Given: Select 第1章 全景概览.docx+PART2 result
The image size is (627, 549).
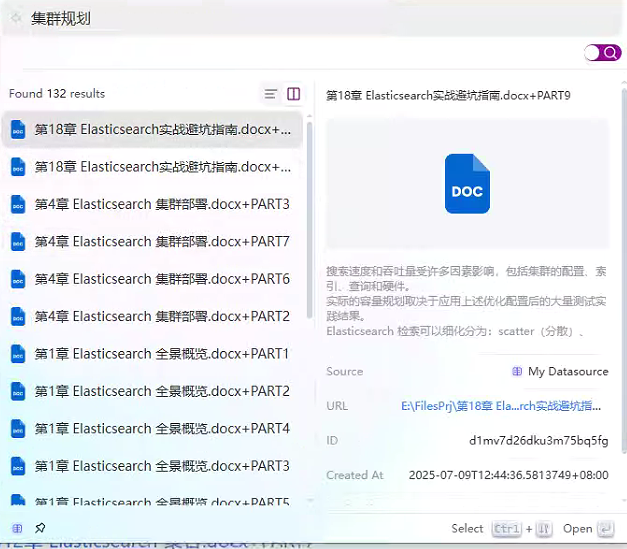Looking at the screenshot, I should [152, 391].
